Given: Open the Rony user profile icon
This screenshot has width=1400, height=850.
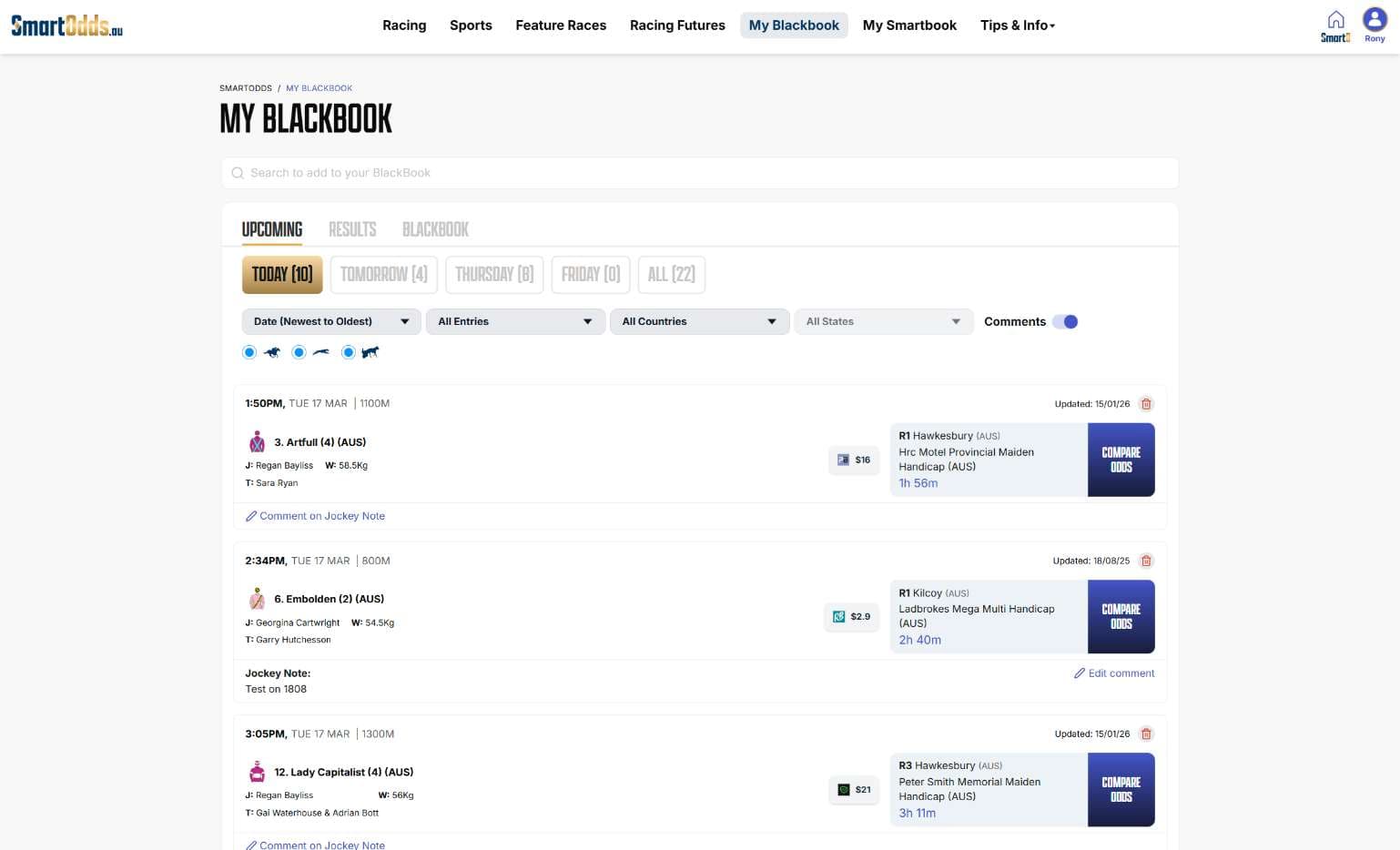Looking at the screenshot, I should 1374,20.
